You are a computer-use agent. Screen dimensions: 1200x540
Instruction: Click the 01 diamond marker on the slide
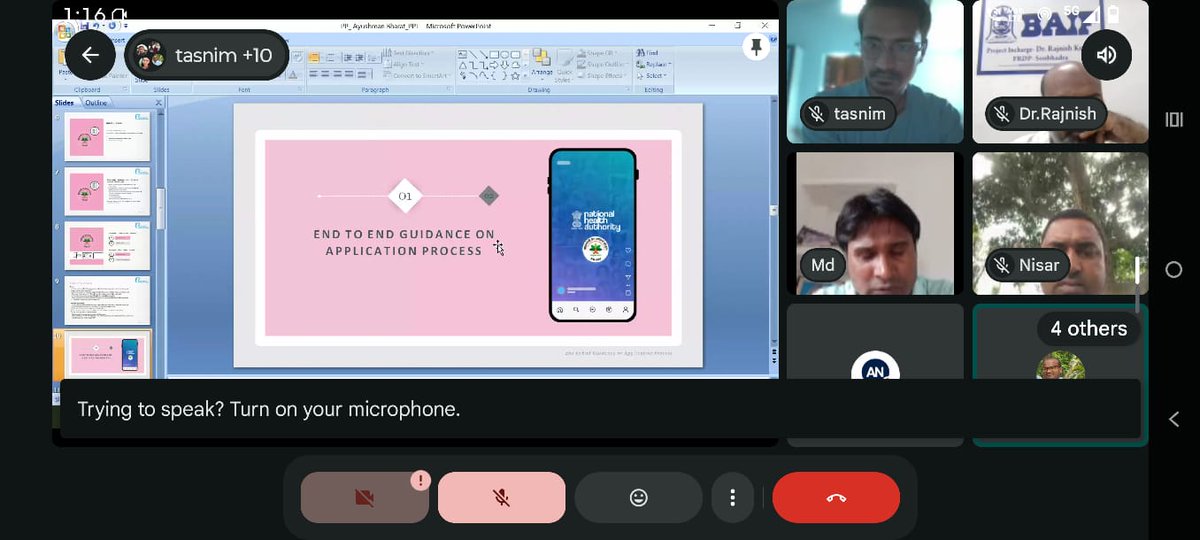[x=405, y=196]
